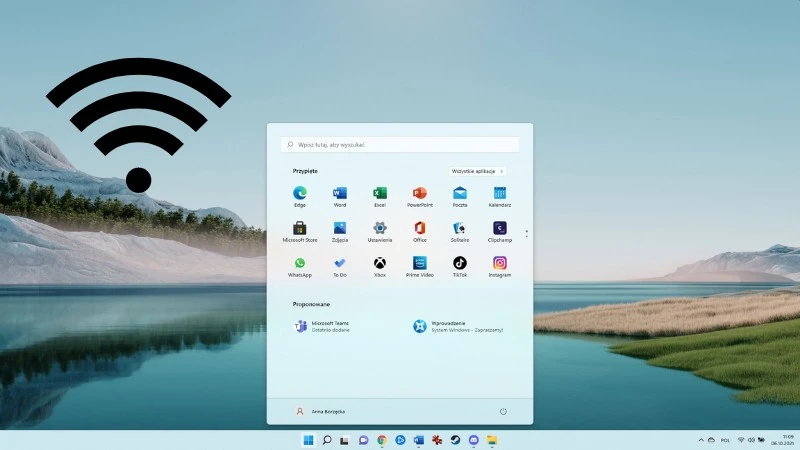Open the Chat icon on taskbar
The width and height of the screenshot is (800, 450).
pyautogui.click(x=363, y=440)
